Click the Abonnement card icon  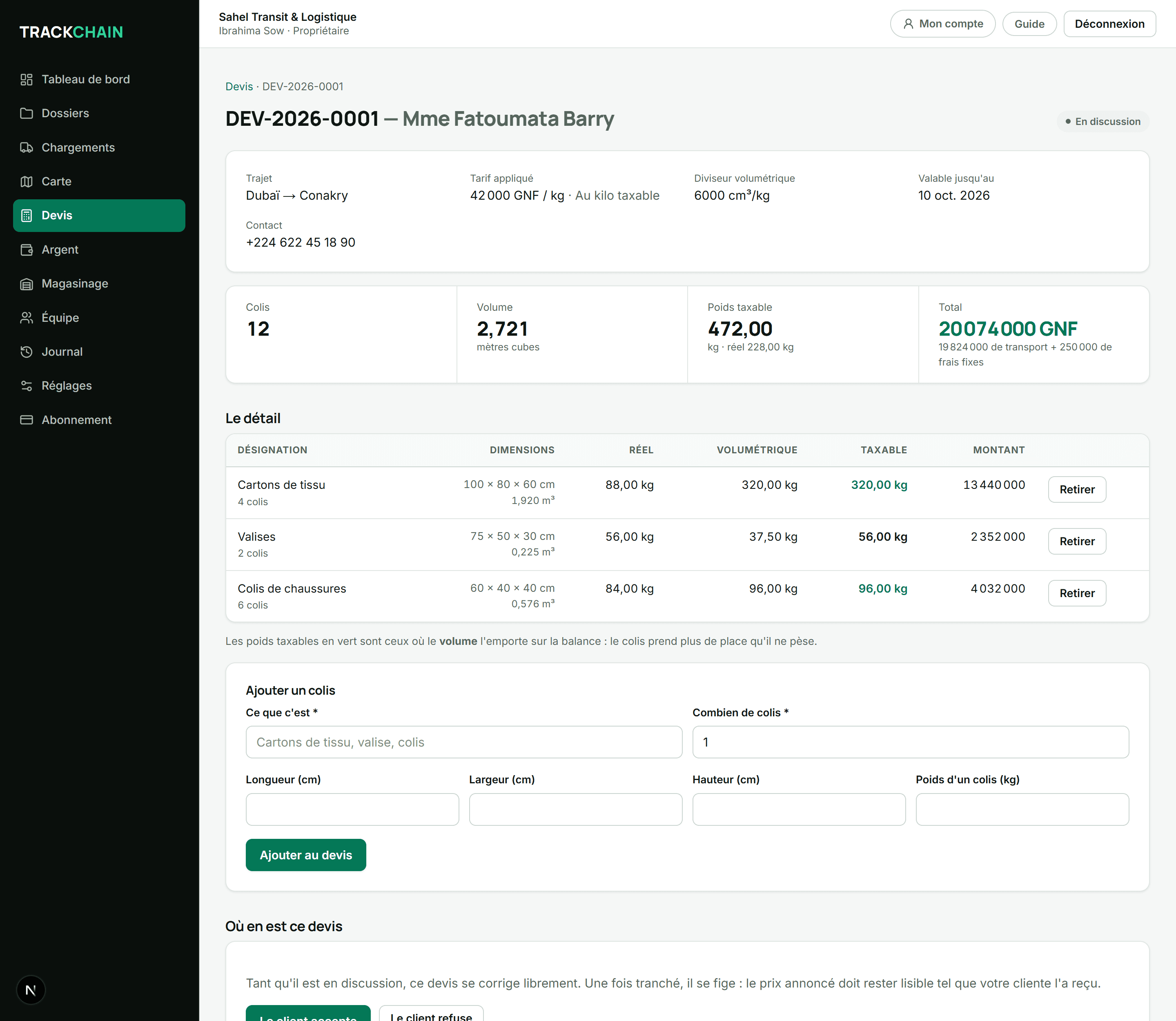click(x=26, y=420)
